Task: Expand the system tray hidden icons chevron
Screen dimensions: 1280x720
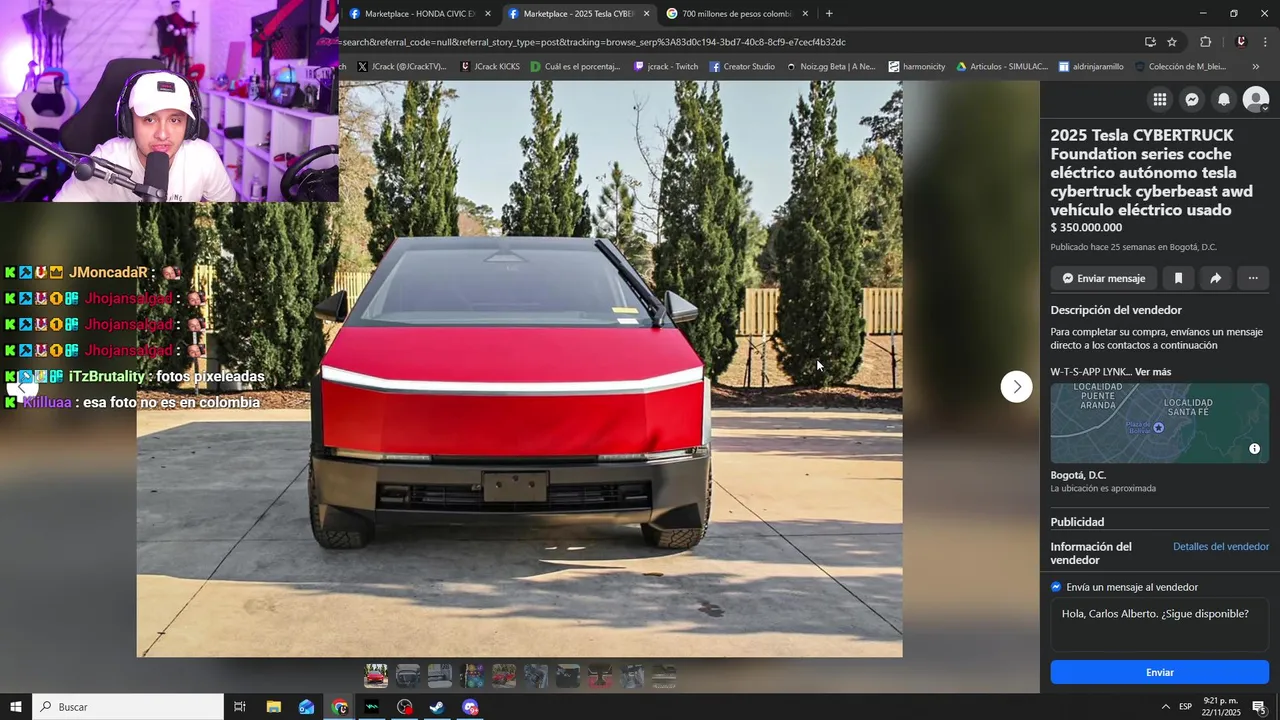Action: 1165,707
